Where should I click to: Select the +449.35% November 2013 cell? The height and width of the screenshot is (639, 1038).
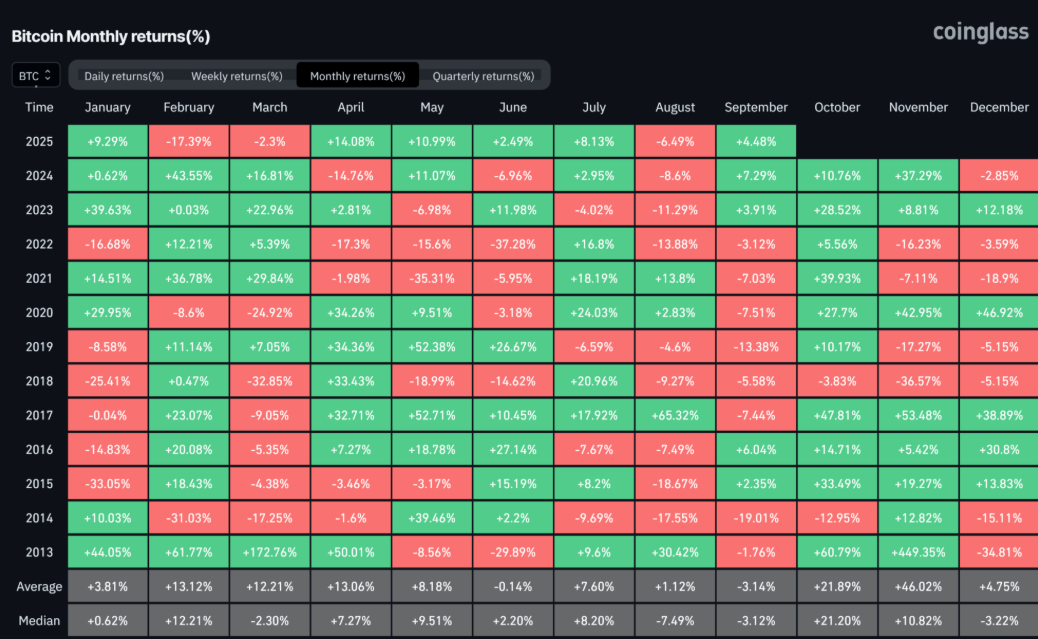tap(918, 551)
